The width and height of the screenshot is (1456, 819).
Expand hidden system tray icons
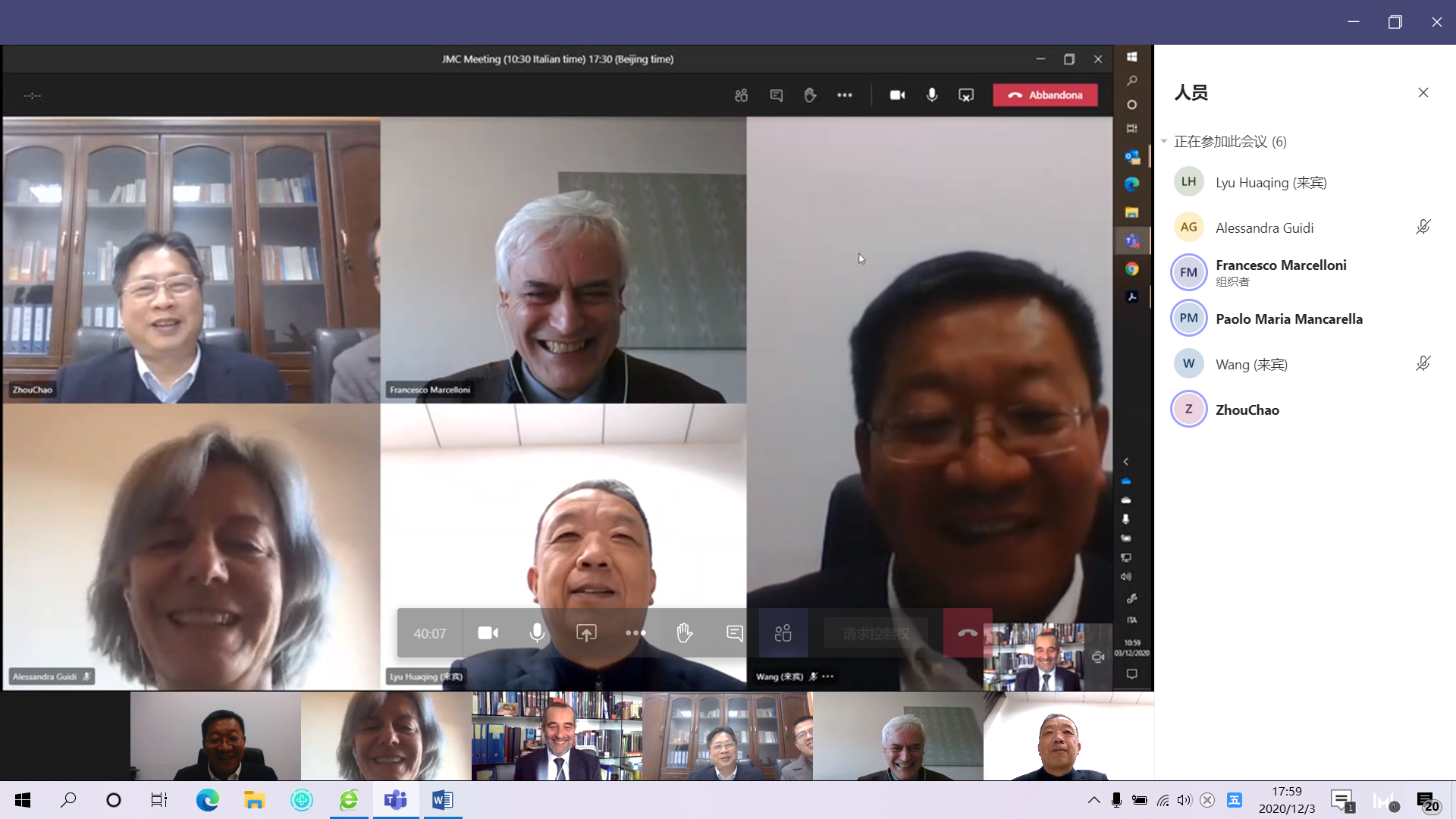pyautogui.click(x=1094, y=800)
